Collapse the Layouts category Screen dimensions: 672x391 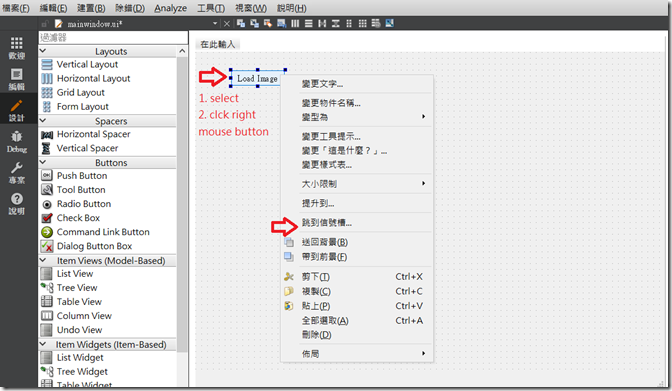(x=43, y=51)
